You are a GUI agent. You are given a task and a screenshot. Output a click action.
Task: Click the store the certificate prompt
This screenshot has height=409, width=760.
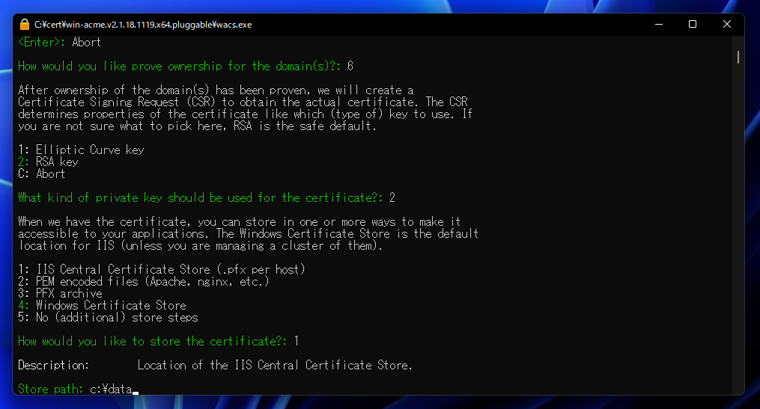coord(158,342)
